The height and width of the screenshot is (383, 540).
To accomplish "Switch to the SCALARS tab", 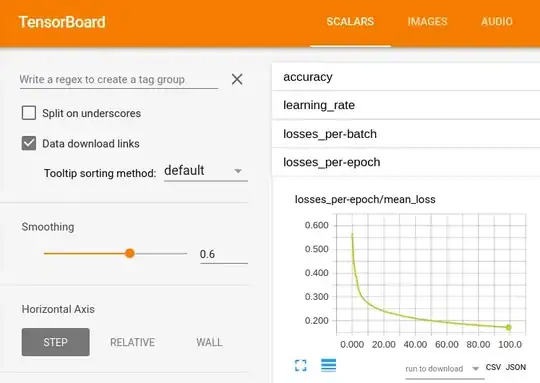I will click(350, 22).
